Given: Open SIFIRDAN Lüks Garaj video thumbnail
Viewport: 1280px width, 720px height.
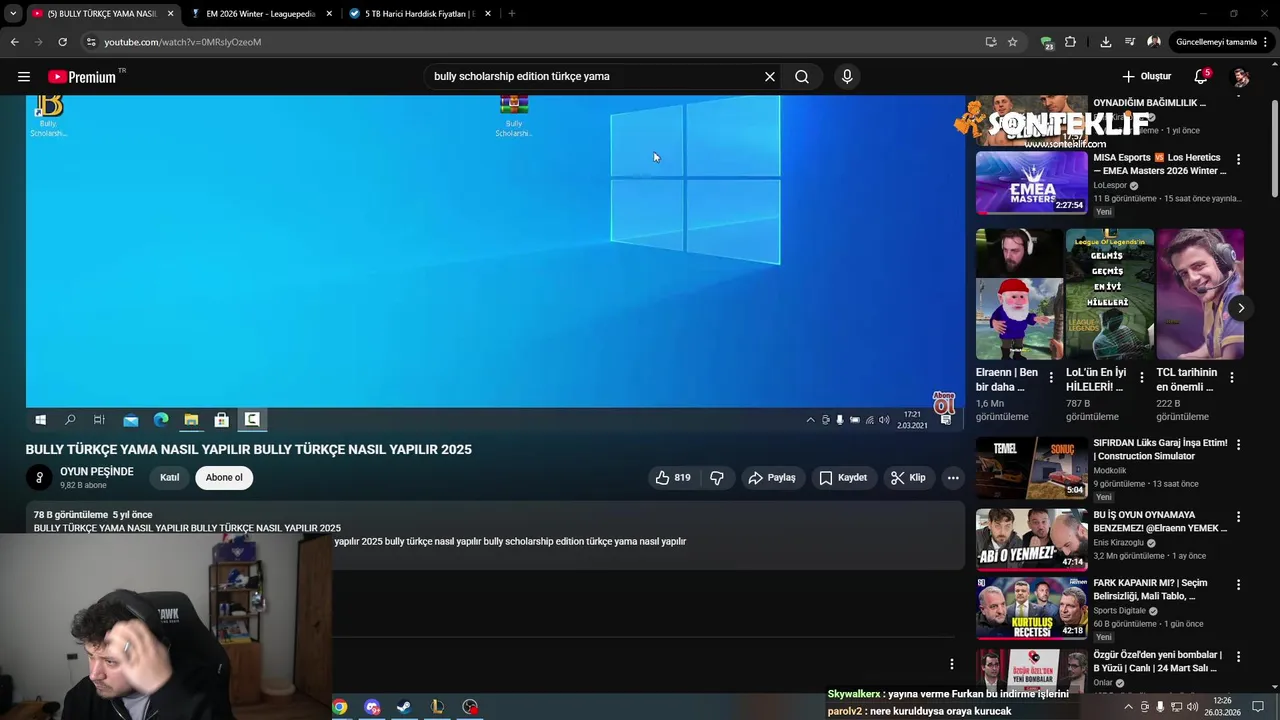Looking at the screenshot, I should pos(1031,467).
